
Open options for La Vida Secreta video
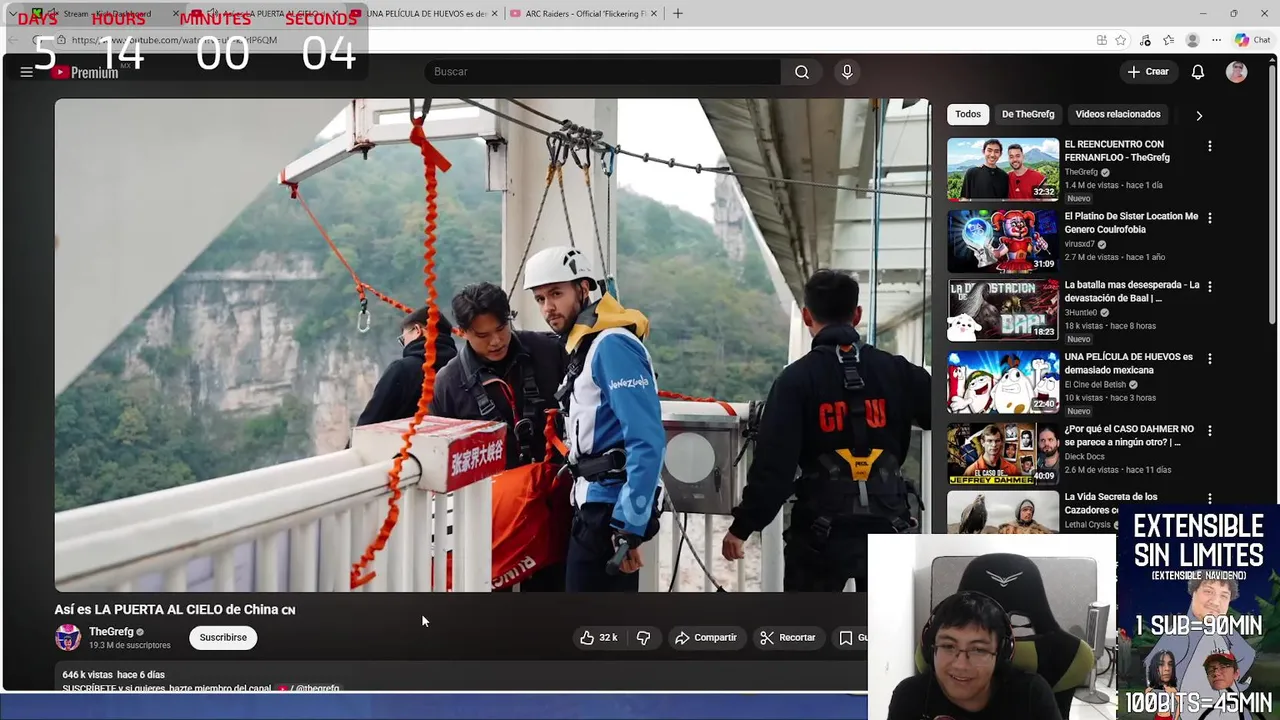[x=1210, y=498]
